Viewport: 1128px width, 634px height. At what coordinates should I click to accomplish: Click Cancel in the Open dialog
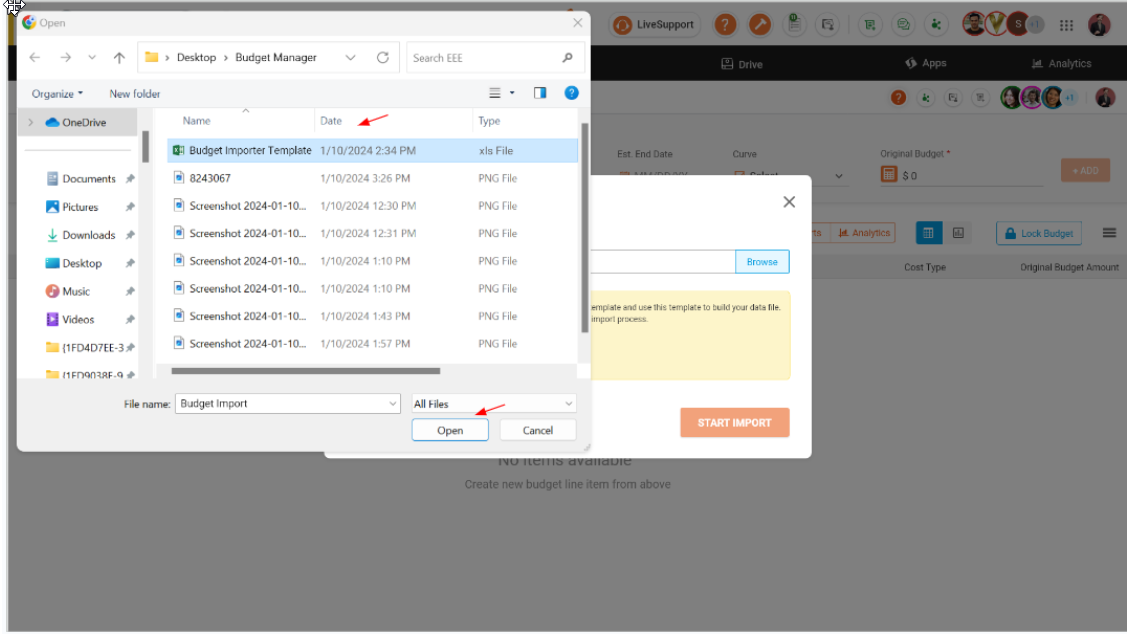click(x=537, y=430)
